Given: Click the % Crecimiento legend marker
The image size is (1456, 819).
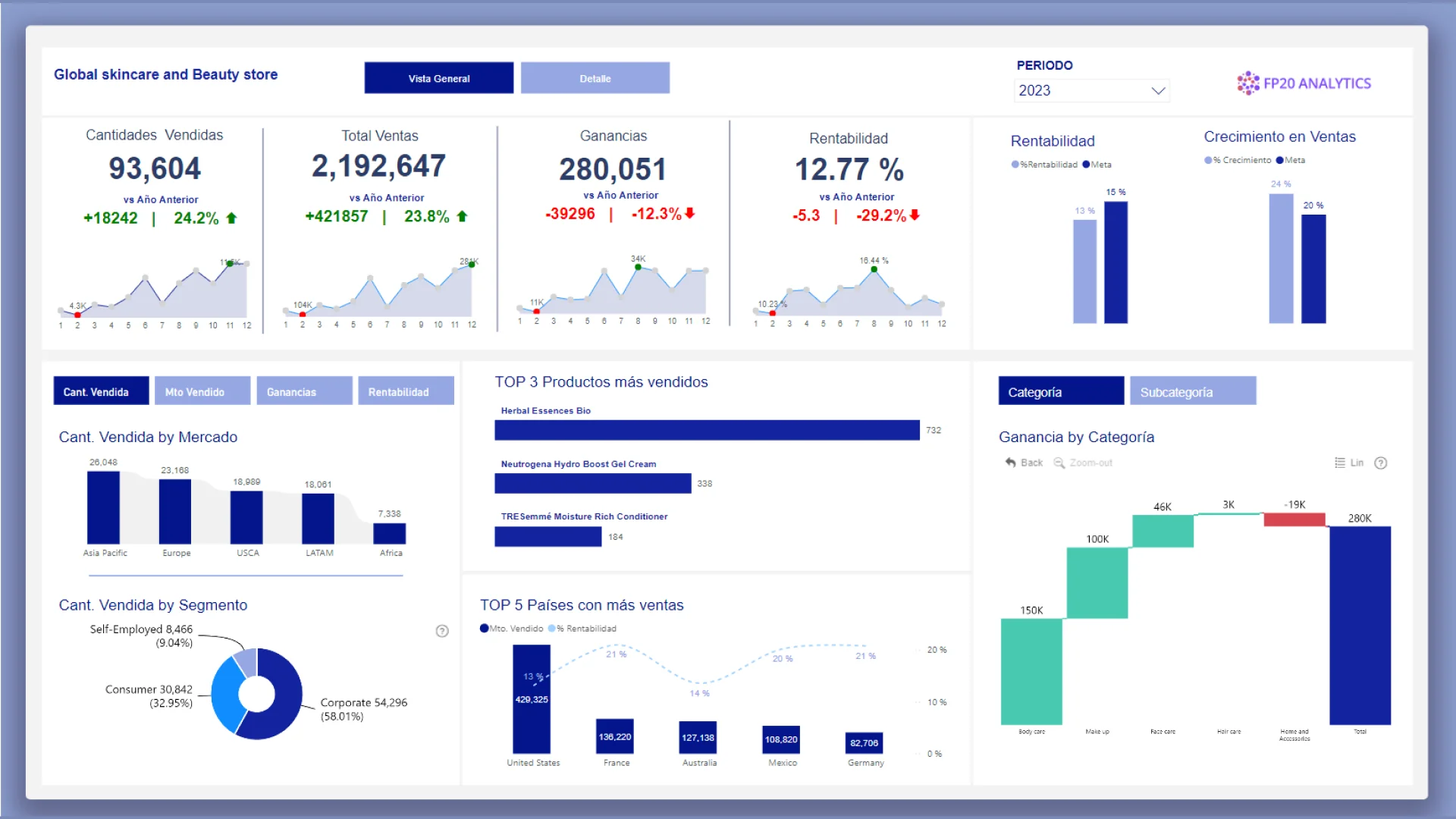Looking at the screenshot, I should point(1208,160).
